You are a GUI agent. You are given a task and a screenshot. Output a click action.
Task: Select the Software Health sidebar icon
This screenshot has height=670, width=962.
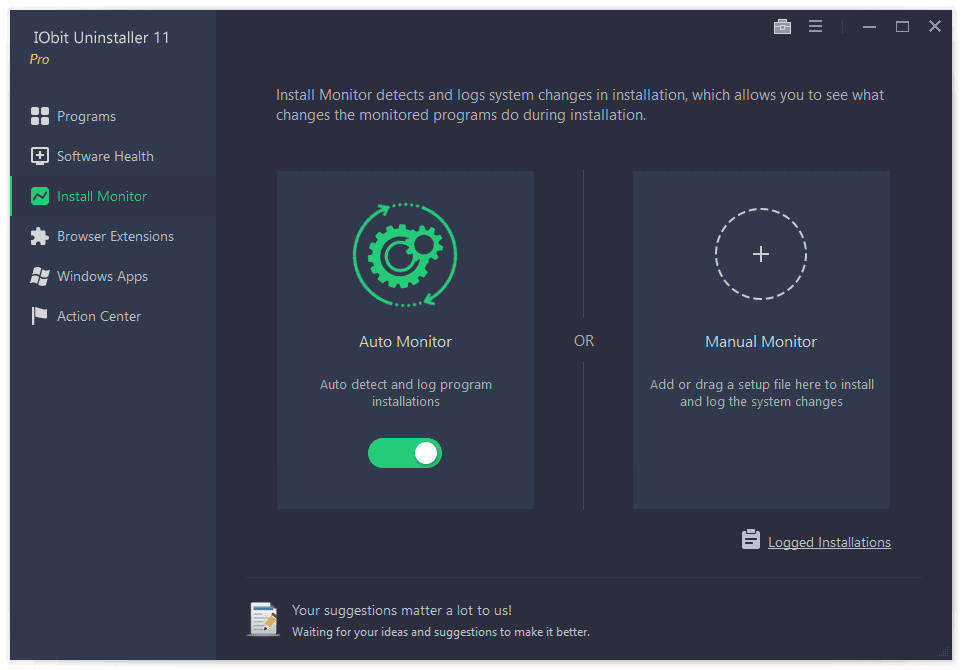[40, 156]
